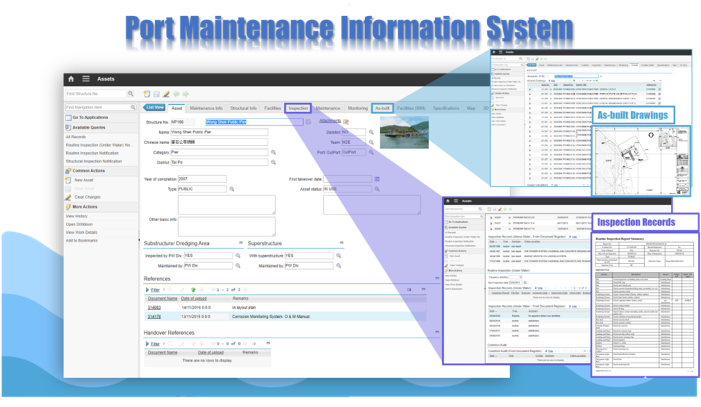Click the Home icon in the header
Screen dimensions: 701x407
[x=71, y=78]
